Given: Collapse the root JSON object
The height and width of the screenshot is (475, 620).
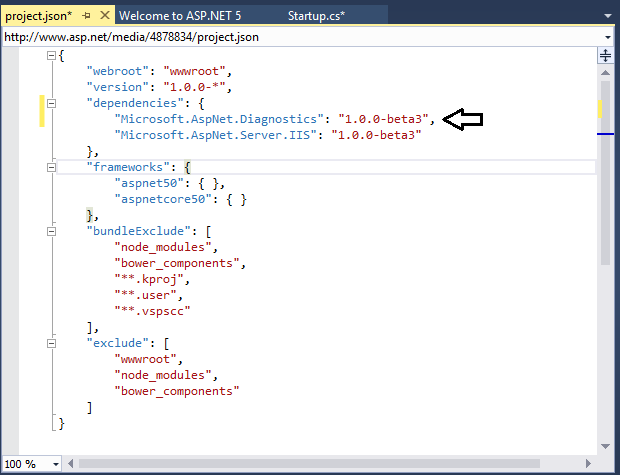Looking at the screenshot, I should (x=51, y=56).
